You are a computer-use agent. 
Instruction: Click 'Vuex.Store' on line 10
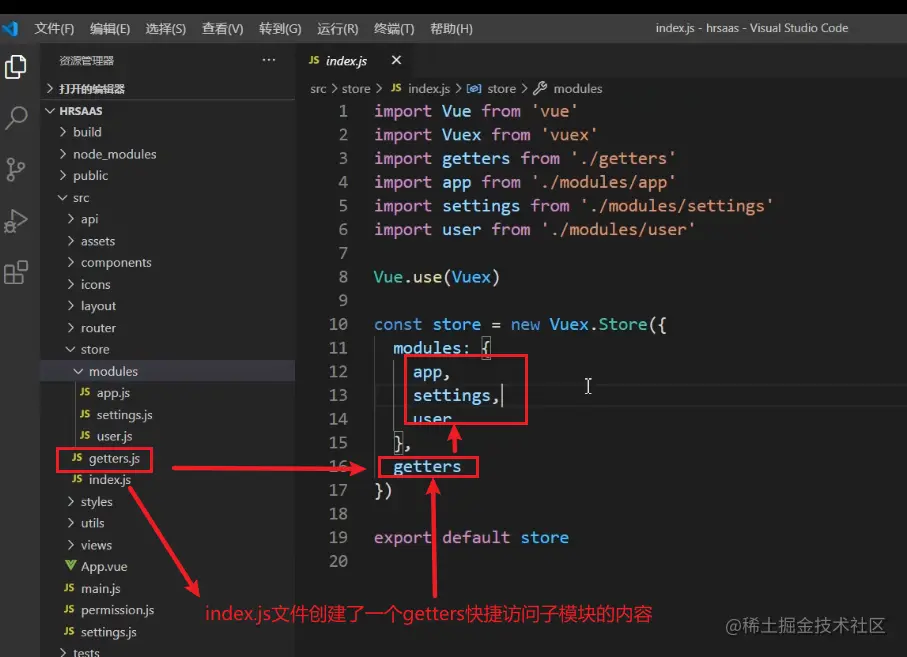point(598,324)
